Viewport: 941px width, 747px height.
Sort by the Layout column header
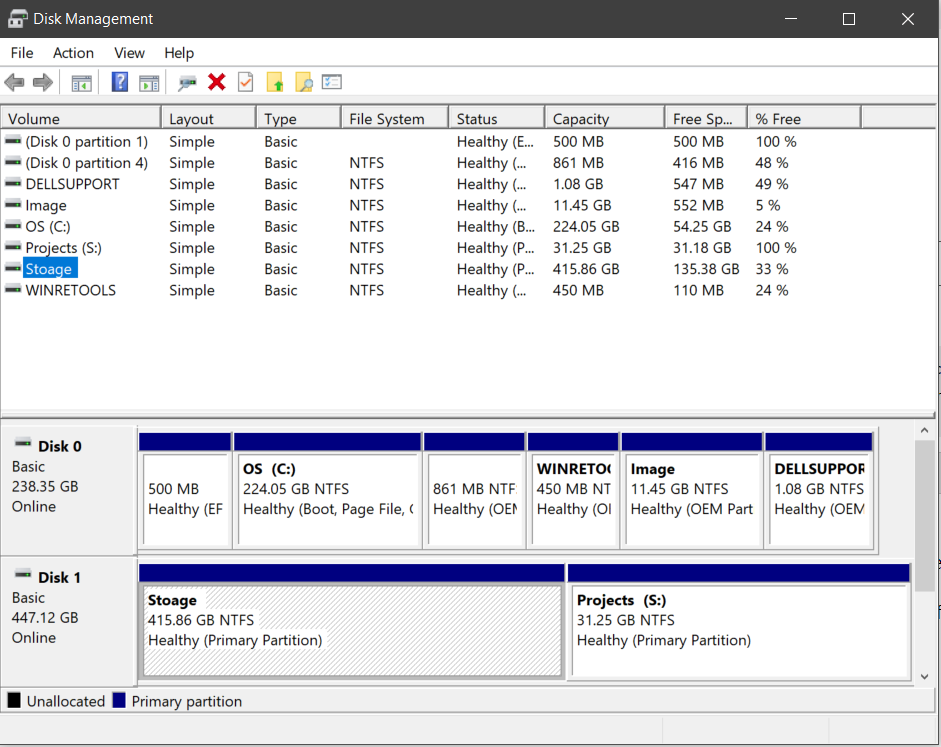[209, 119]
